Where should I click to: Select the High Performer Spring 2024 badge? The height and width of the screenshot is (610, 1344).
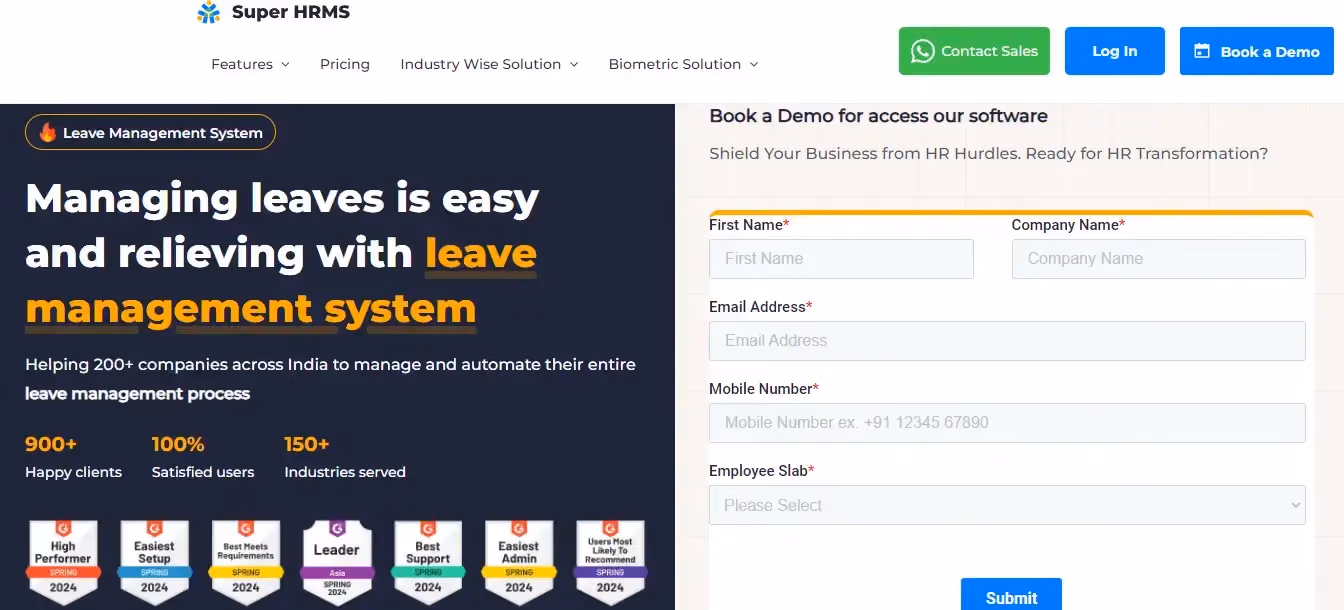[x=63, y=564]
